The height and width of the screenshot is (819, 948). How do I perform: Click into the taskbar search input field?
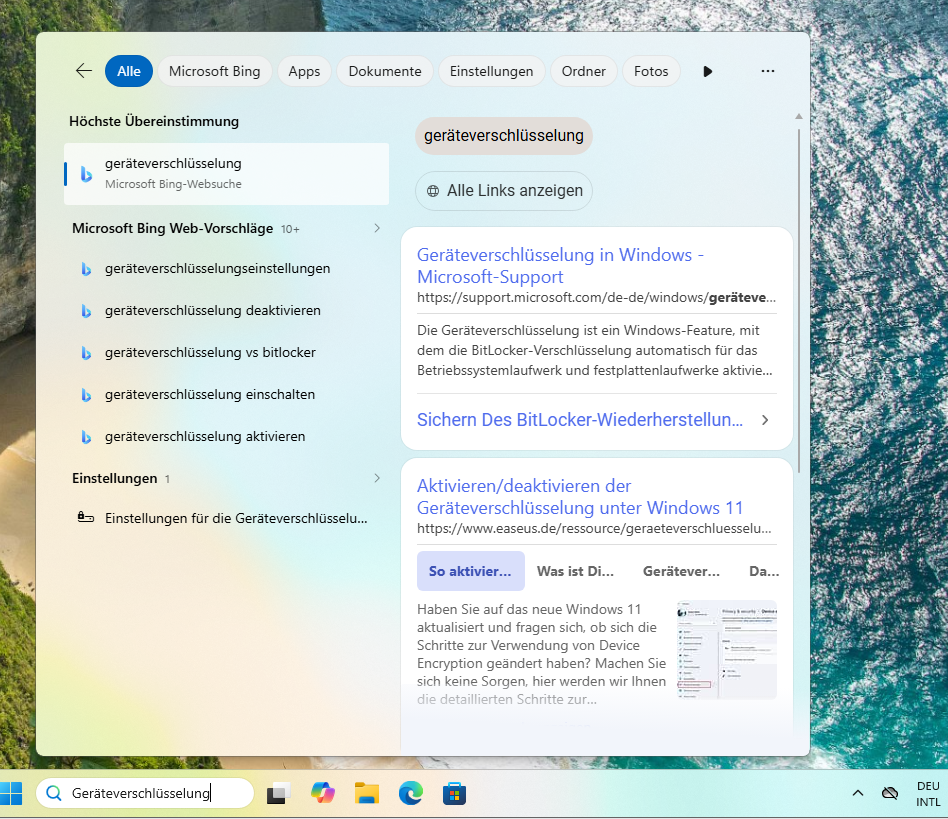coord(144,793)
